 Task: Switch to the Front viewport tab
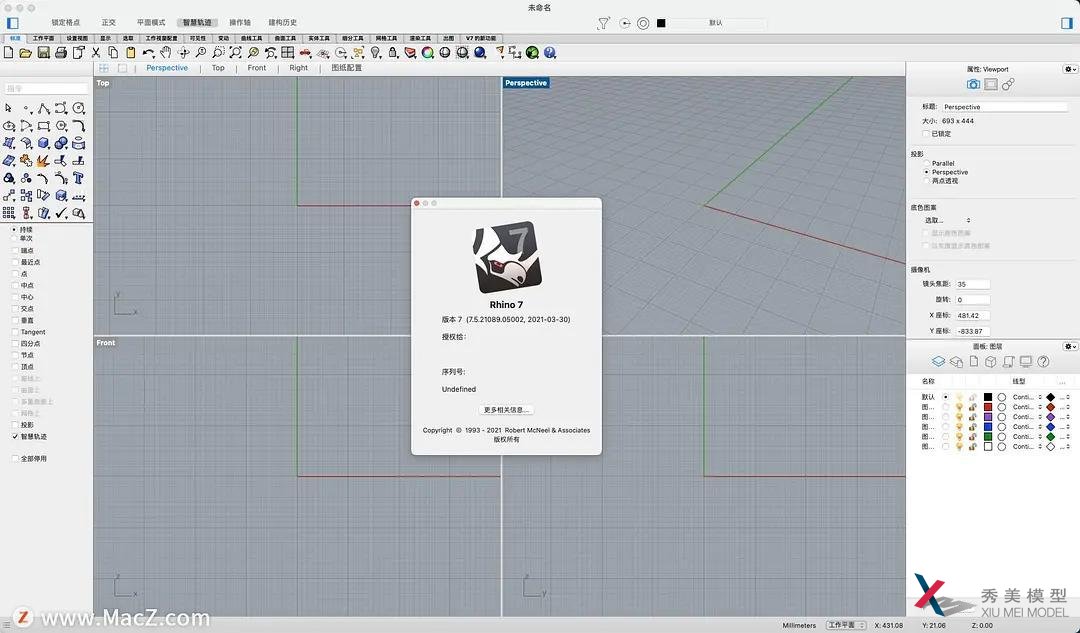tap(256, 68)
